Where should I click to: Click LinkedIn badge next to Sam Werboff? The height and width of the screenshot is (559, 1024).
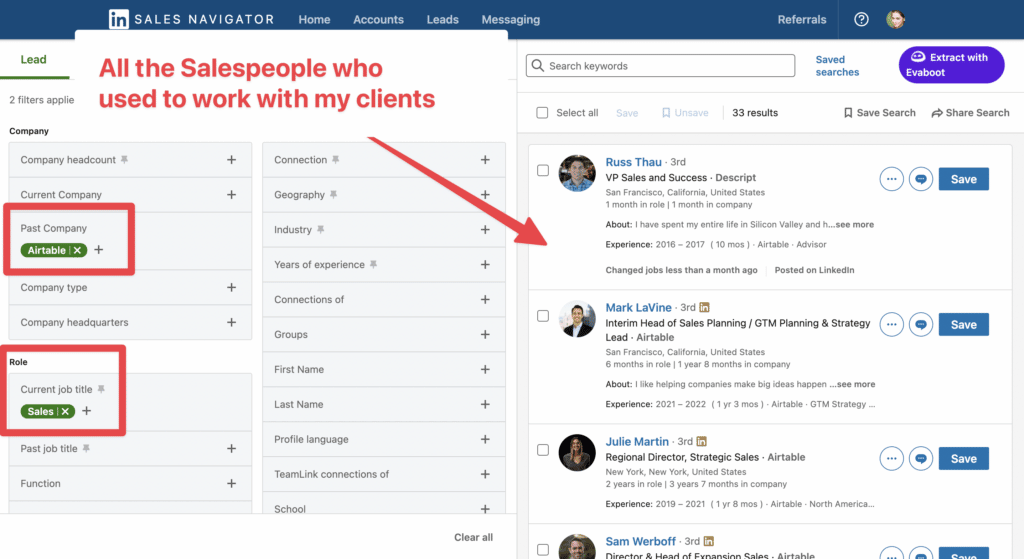coord(709,541)
